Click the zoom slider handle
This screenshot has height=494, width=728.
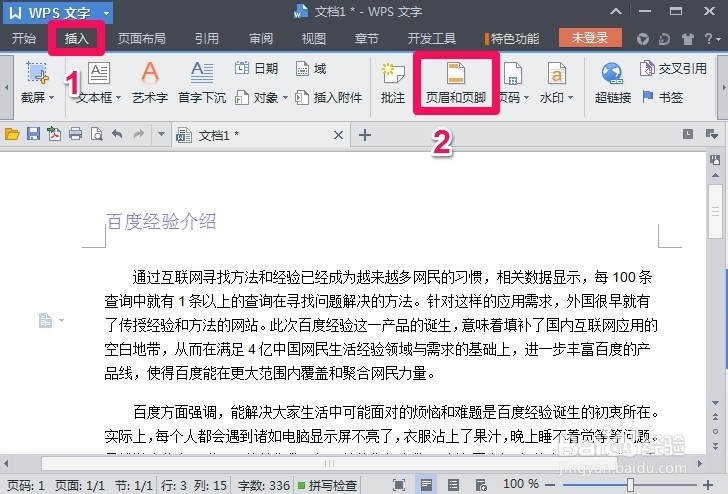coord(630,485)
